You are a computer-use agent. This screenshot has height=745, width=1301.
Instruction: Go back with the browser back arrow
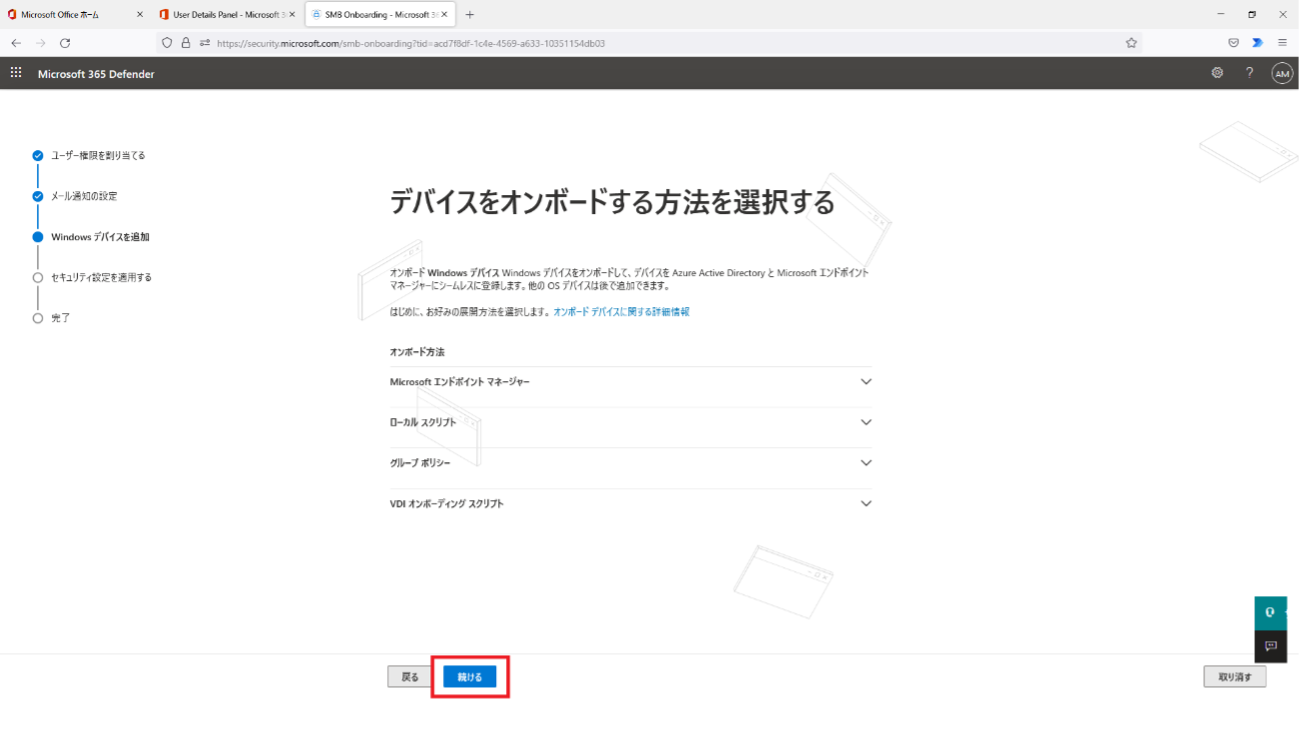[16, 43]
